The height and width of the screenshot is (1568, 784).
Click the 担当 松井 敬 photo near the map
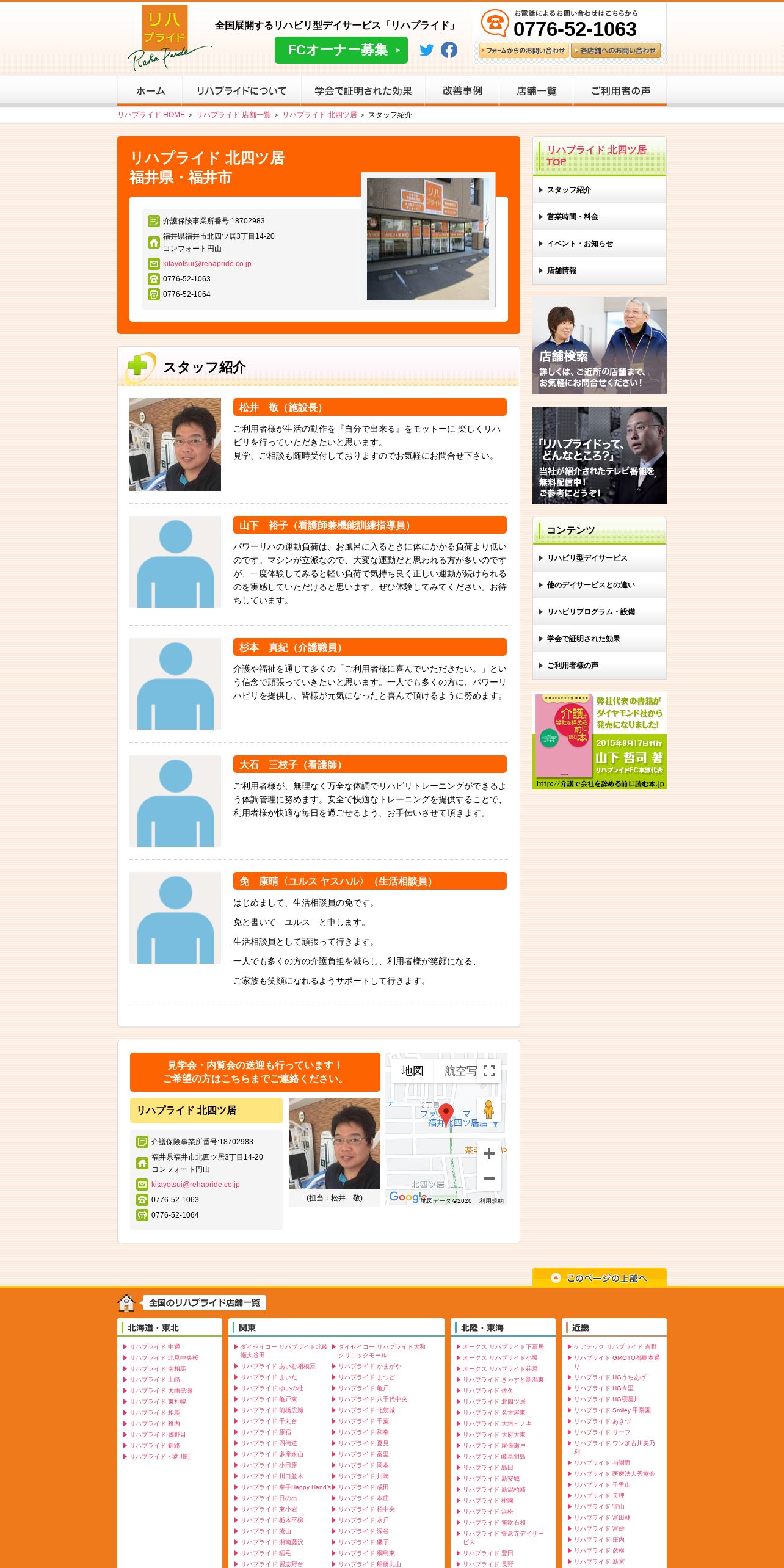coord(335,1144)
